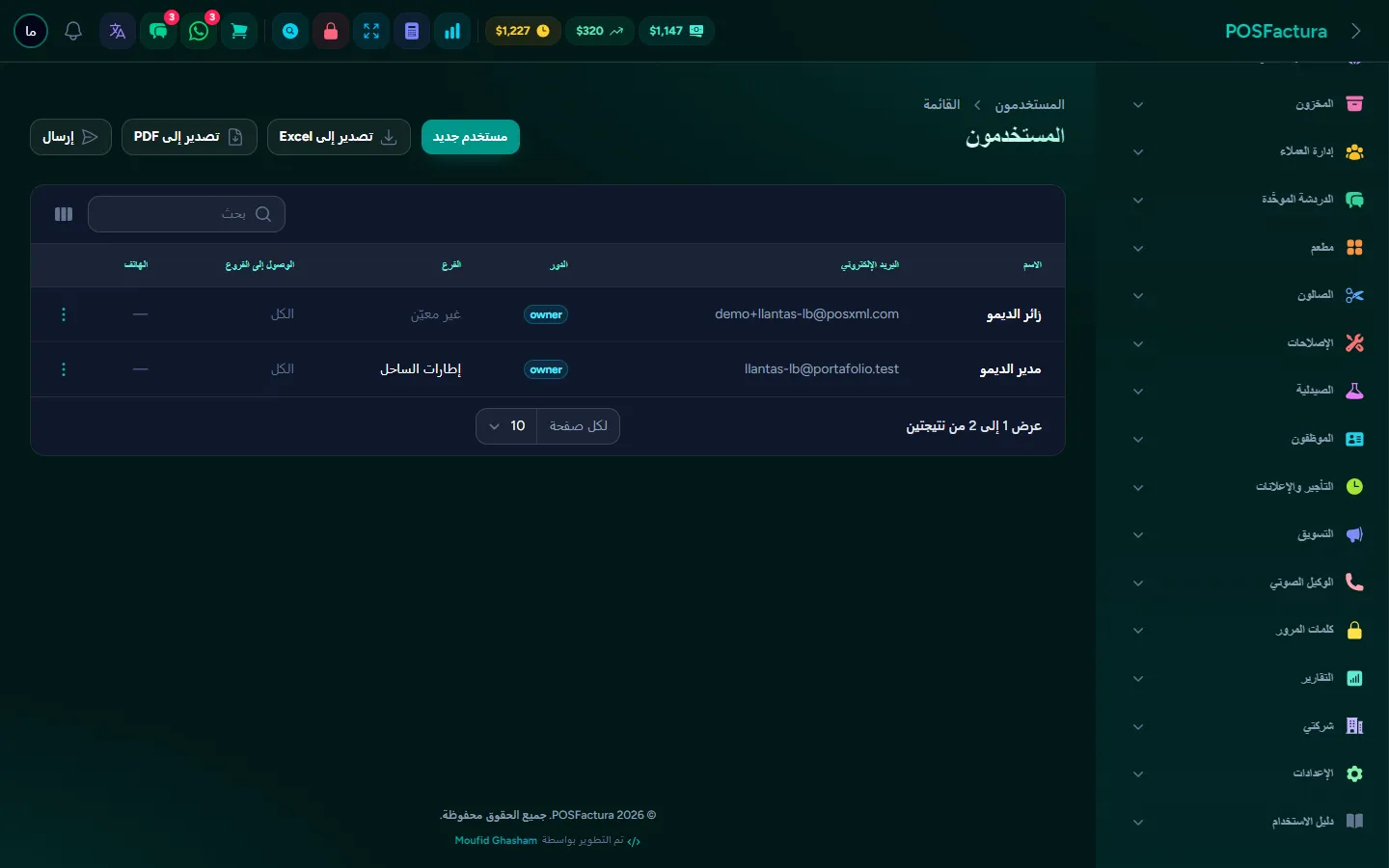Image resolution: width=1389 pixels, height=868 pixels.
Task: Open the notifications bell
Action: 73,31
